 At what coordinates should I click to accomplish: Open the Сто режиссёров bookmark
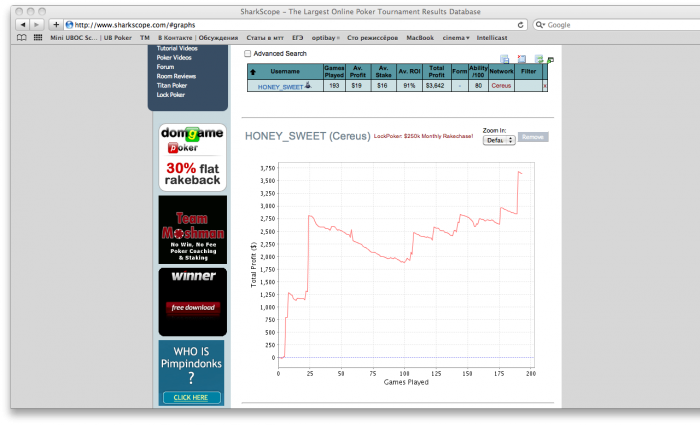(372, 38)
